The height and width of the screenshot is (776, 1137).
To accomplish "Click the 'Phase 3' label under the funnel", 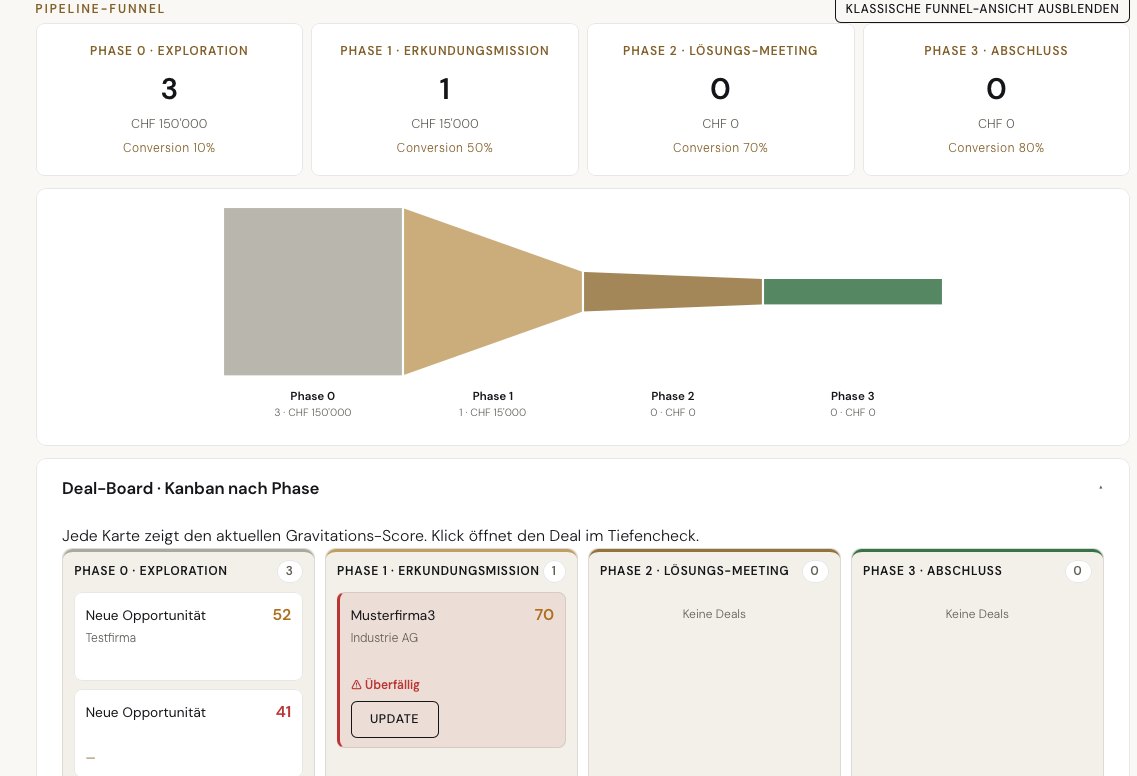I will [853, 396].
